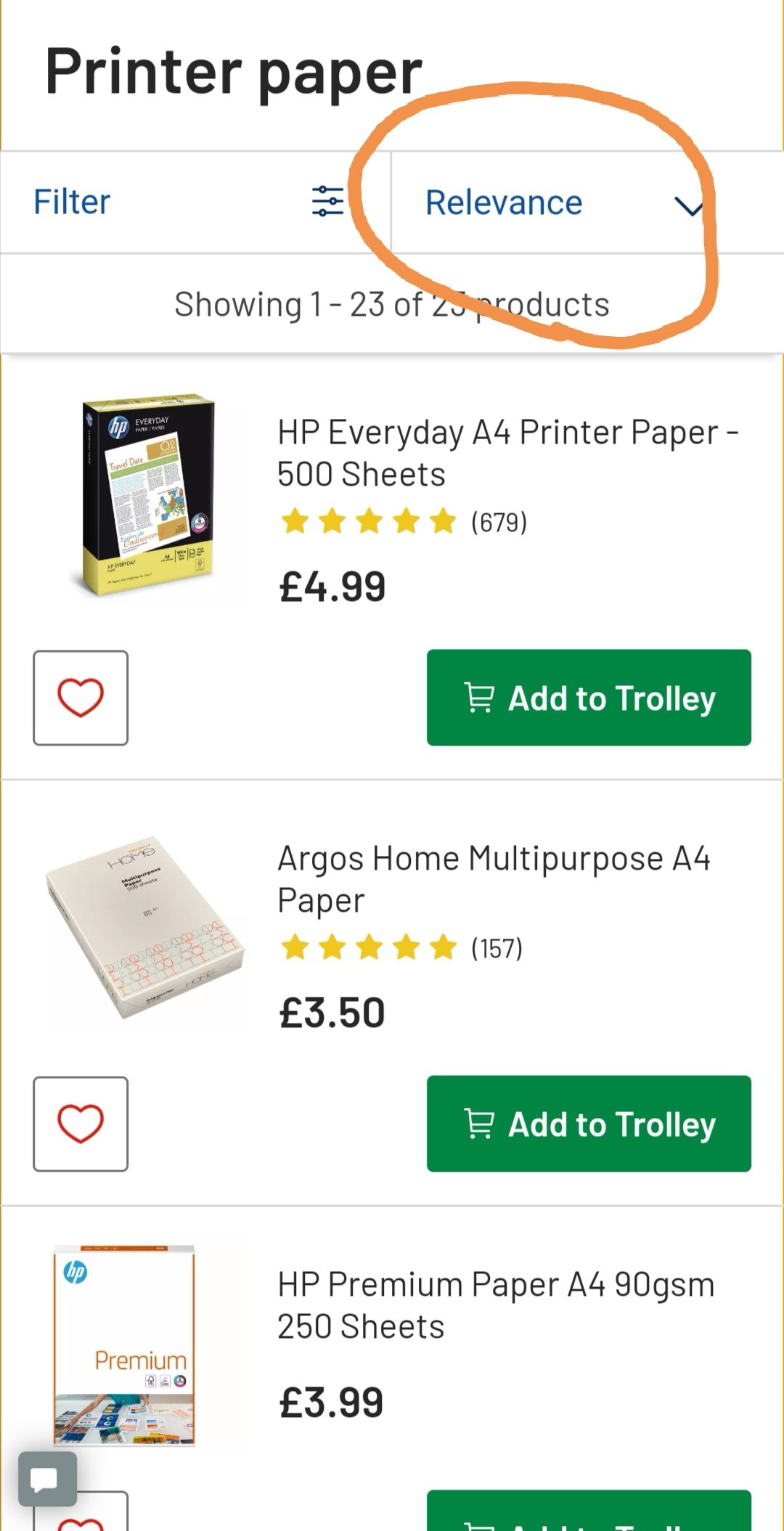Expand sort options via the chevron arrow
This screenshot has width=784, height=1531.
pyautogui.click(x=688, y=207)
